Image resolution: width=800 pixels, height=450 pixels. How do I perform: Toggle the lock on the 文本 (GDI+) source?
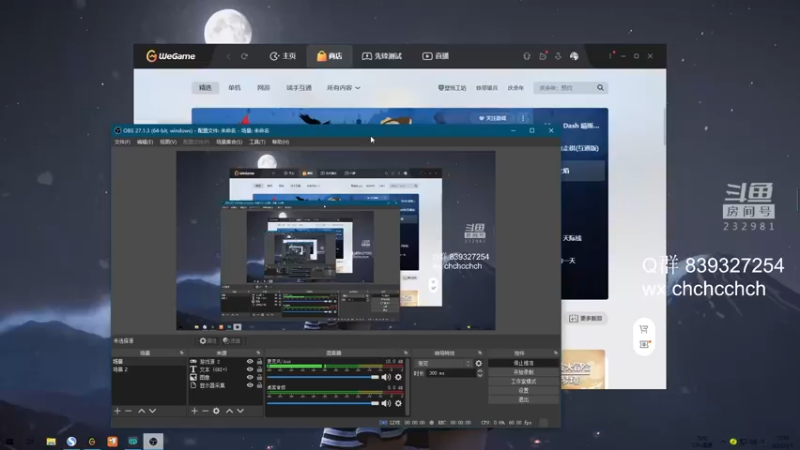(259, 369)
